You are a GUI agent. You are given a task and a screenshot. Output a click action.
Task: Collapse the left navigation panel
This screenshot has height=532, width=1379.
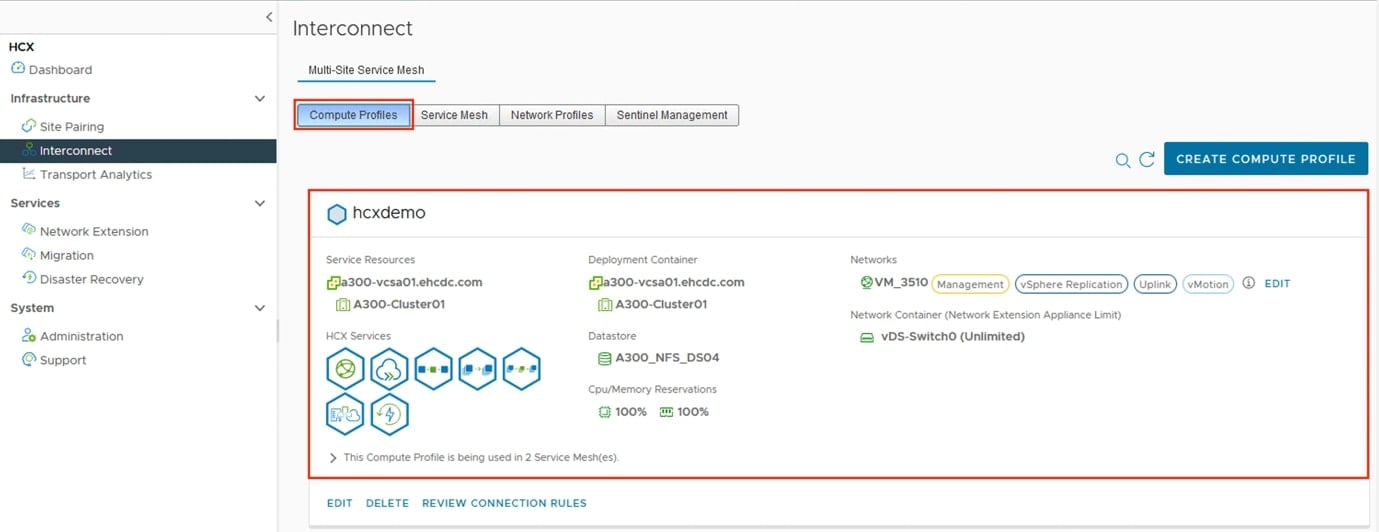pyautogui.click(x=269, y=17)
